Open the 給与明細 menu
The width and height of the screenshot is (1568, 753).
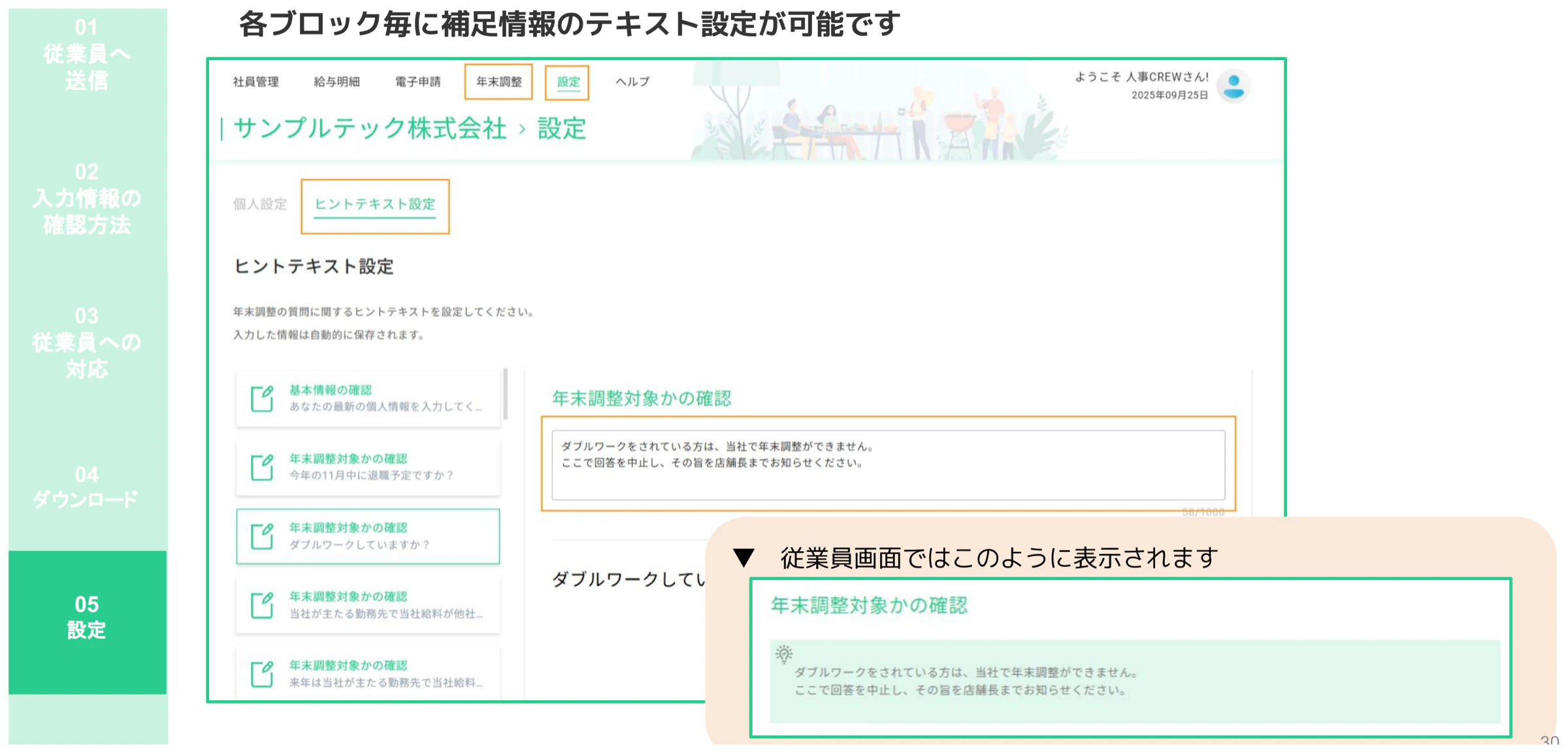[336, 82]
